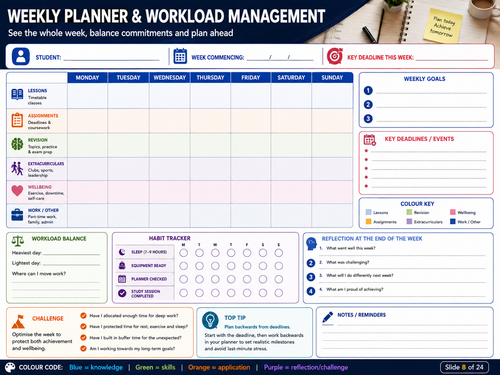
Task: Click the Notes / Reminders pencil icon
Action: (x=328, y=318)
